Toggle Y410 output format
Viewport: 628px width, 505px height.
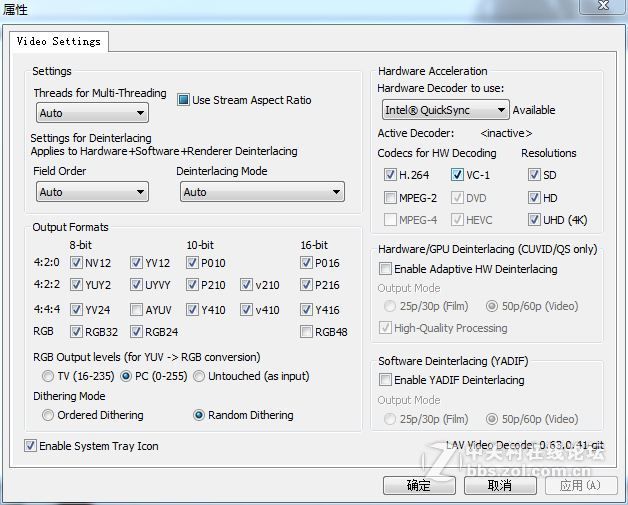tap(192, 310)
